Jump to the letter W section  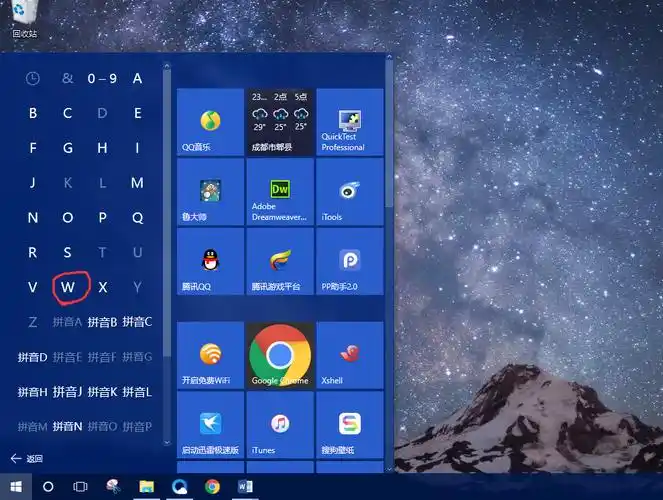pos(68,287)
